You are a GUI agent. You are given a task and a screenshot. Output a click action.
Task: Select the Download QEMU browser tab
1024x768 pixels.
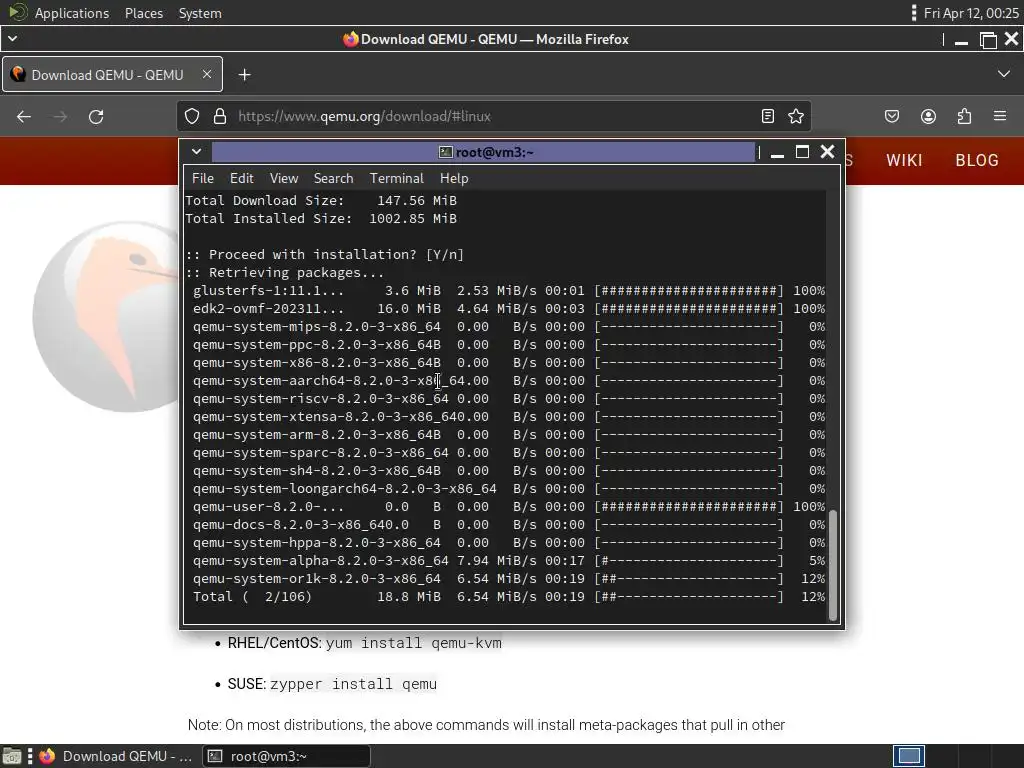click(x=112, y=74)
